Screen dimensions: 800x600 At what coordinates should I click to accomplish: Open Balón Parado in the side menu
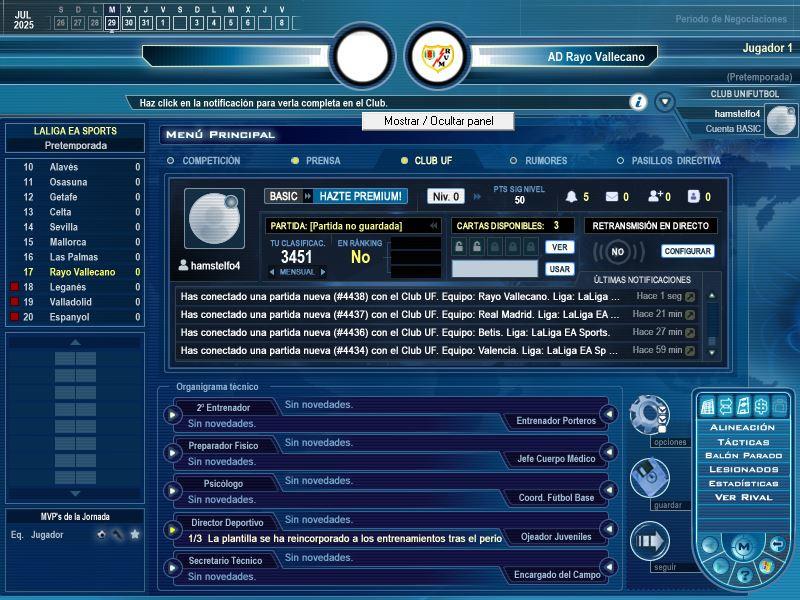pos(743,456)
